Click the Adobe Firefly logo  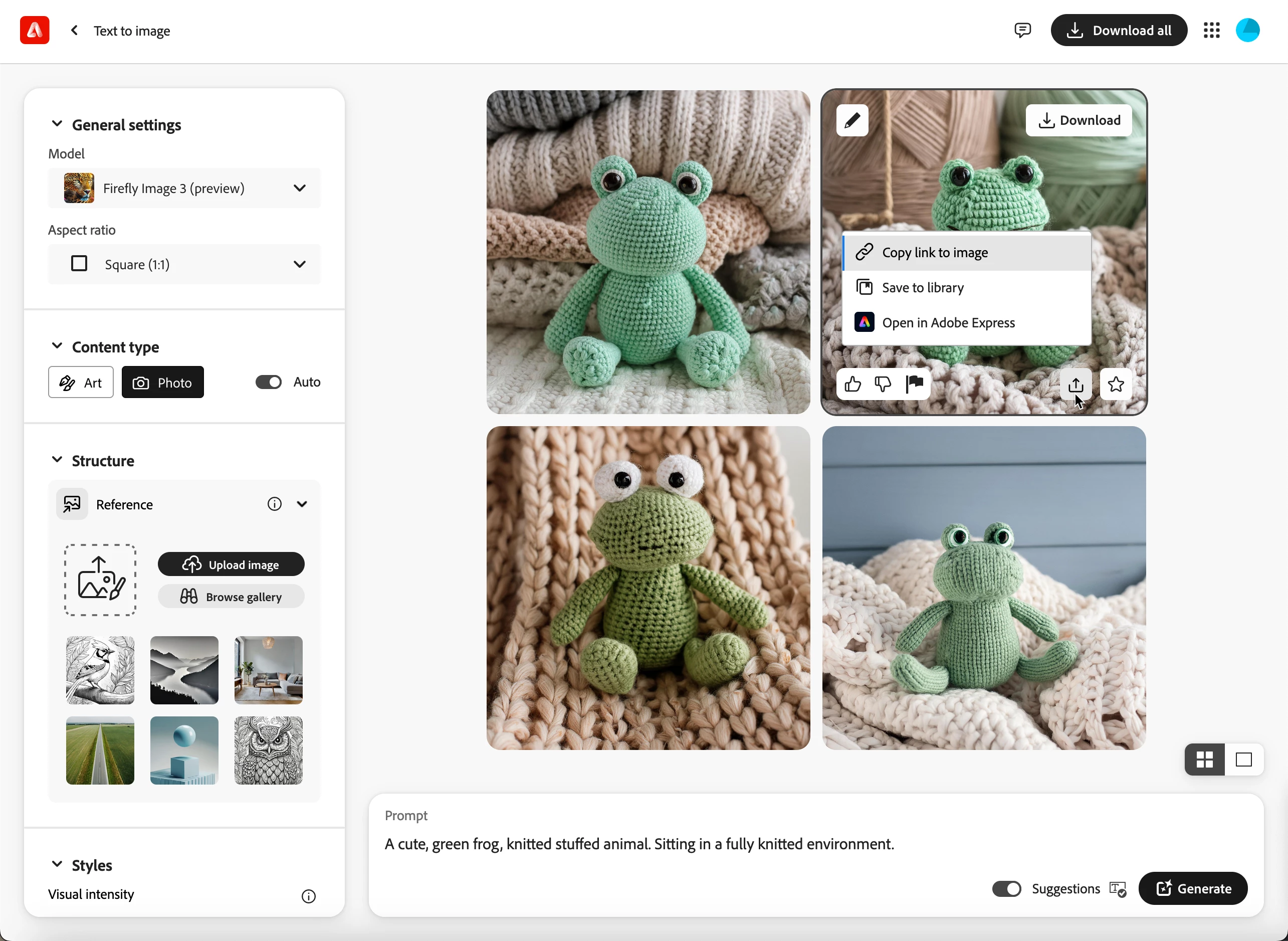pos(35,30)
